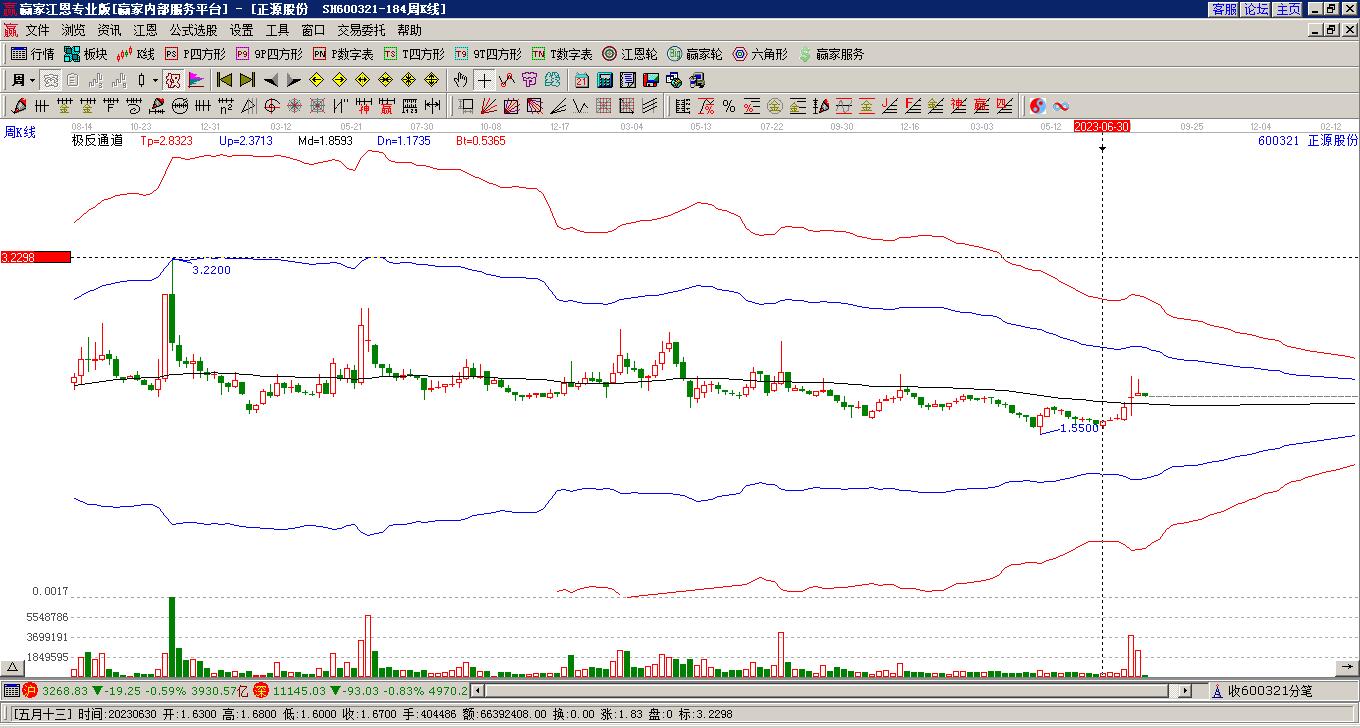Open the 9T四方形 chart tool

pyautogui.click(x=487, y=54)
